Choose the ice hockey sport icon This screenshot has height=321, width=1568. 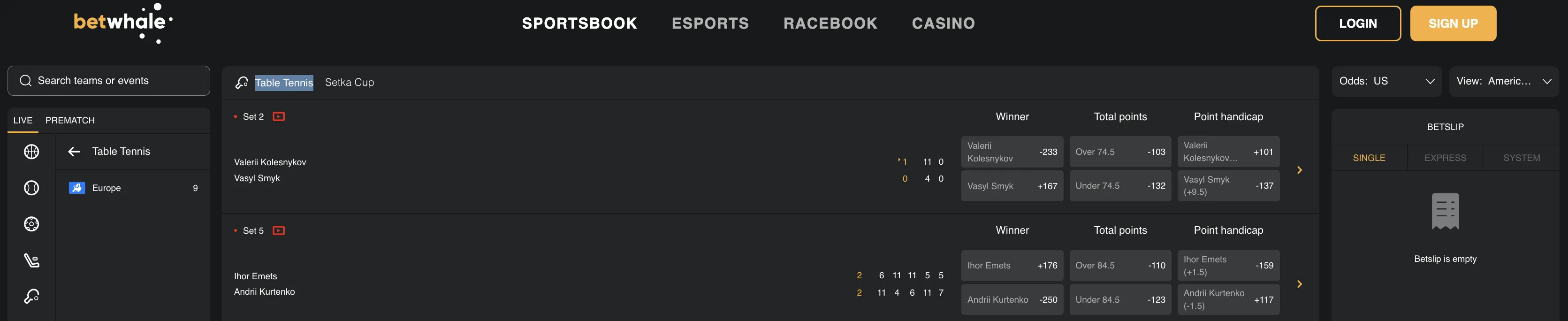pyautogui.click(x=31, y=261)
